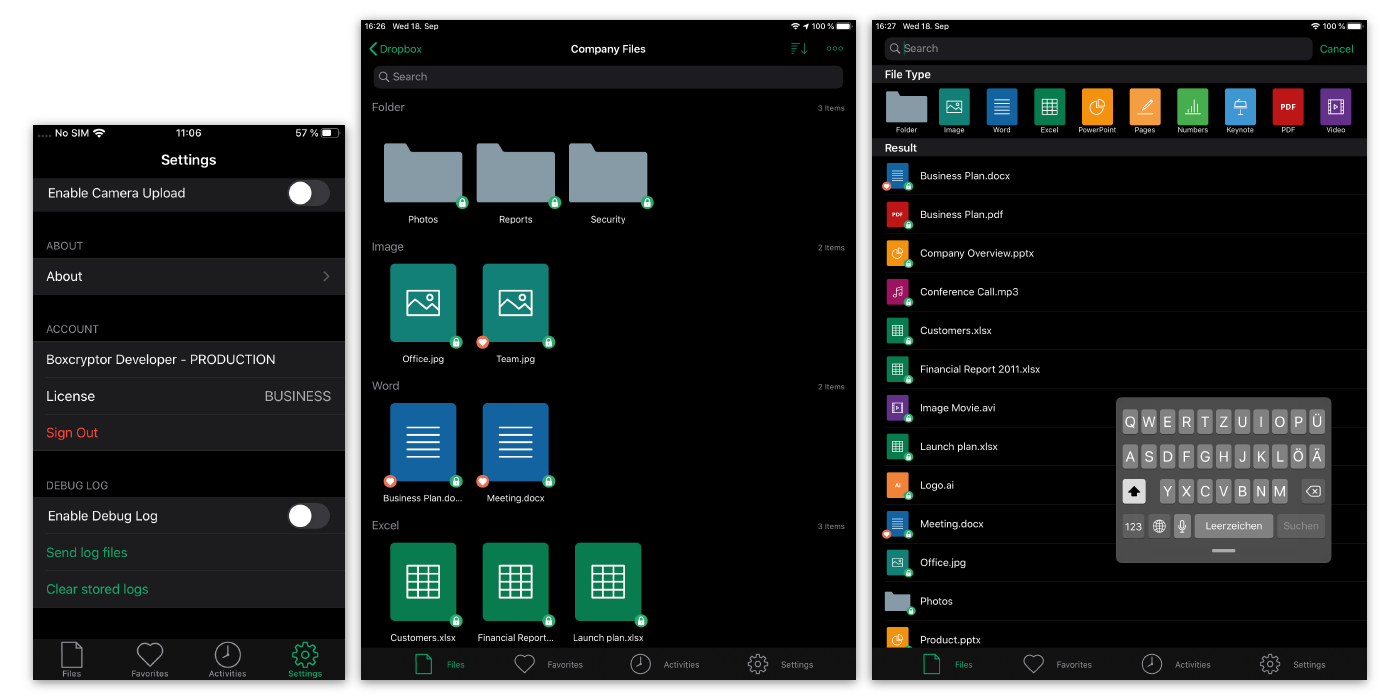Filter by Numbers file type
Image resolution: width=1400 pixels, height=700 pixels.
point(1192,111)
